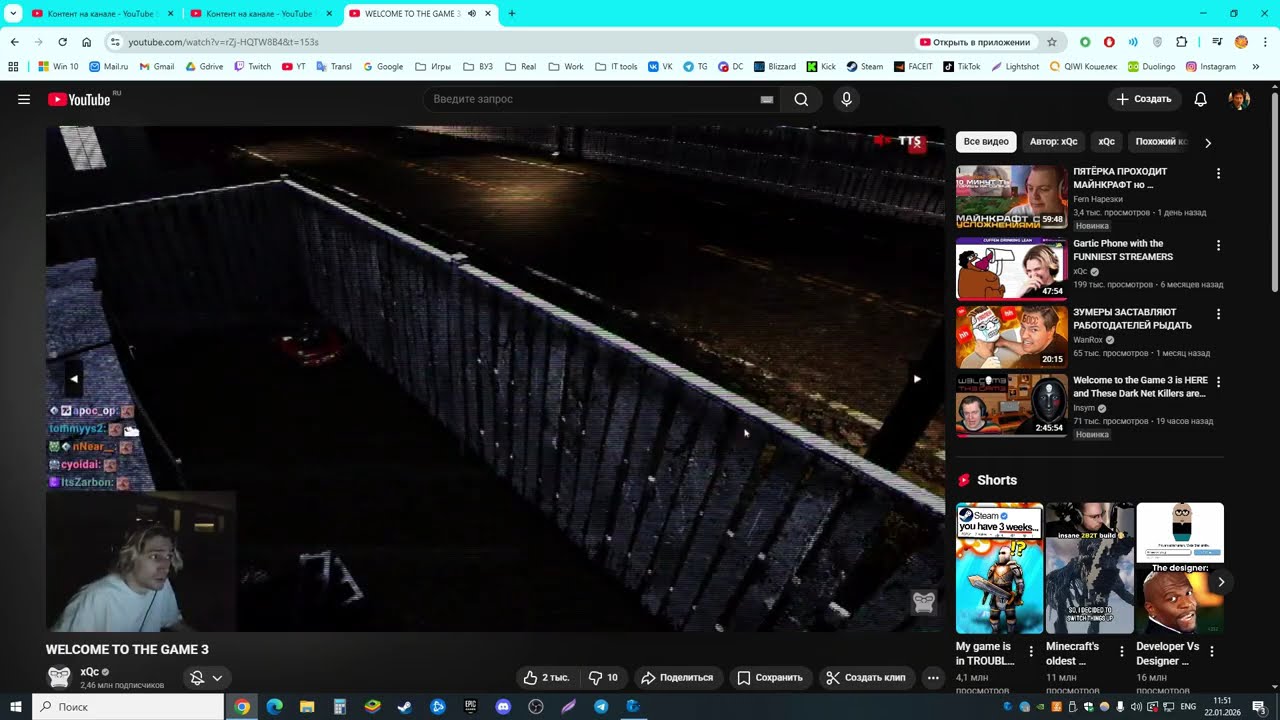Go back to the previous page
This screenshot has width=1280, height=720.
coord(14,42)
